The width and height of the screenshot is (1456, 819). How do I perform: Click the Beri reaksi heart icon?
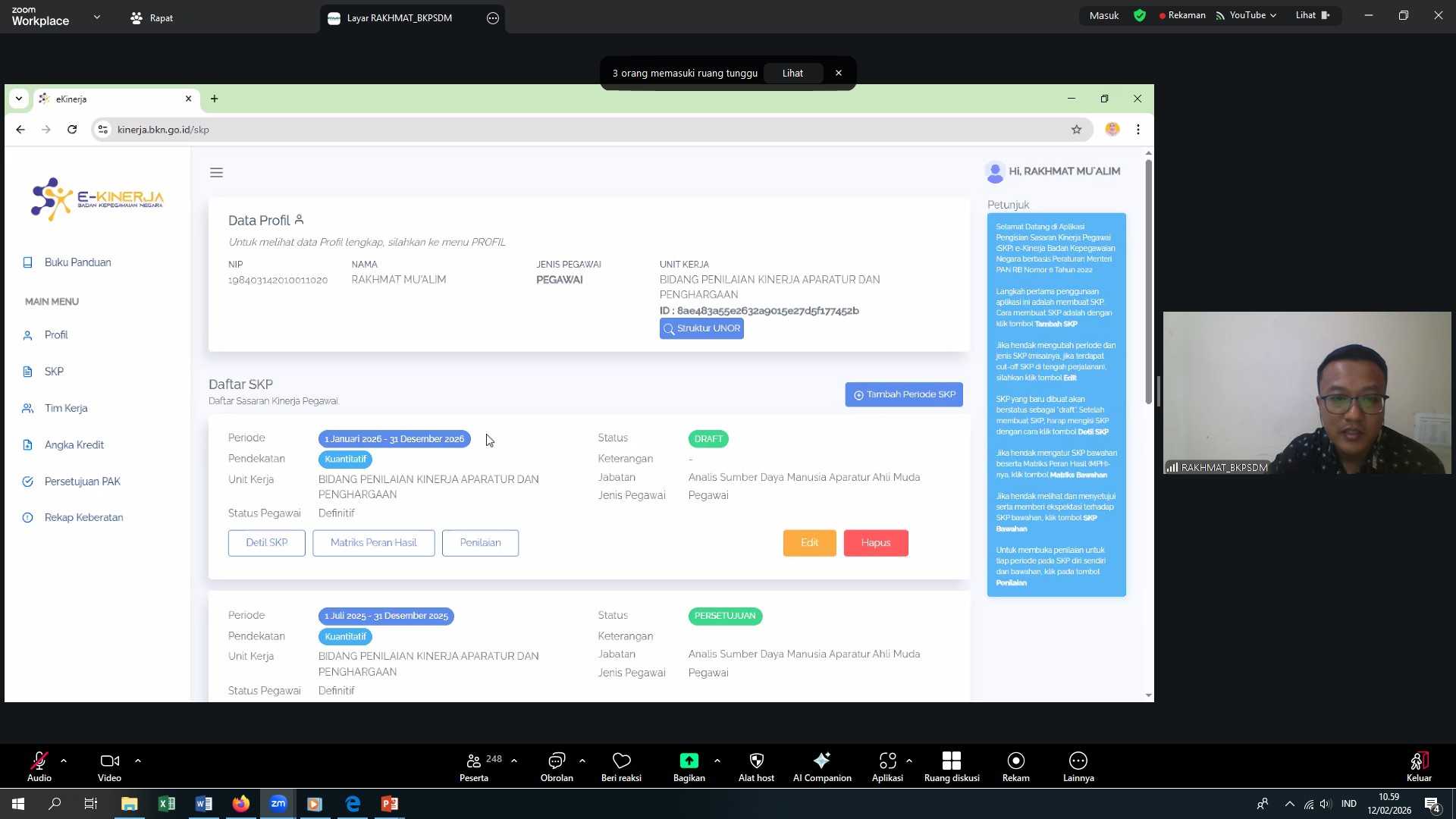621,761
